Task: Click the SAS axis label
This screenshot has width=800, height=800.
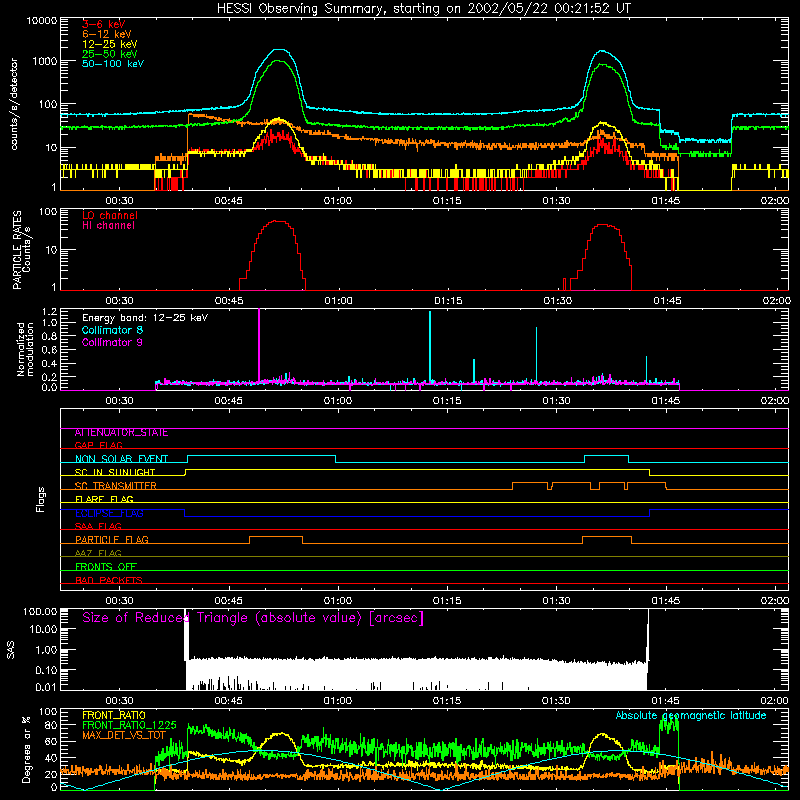Action: [x=10, y=650]
